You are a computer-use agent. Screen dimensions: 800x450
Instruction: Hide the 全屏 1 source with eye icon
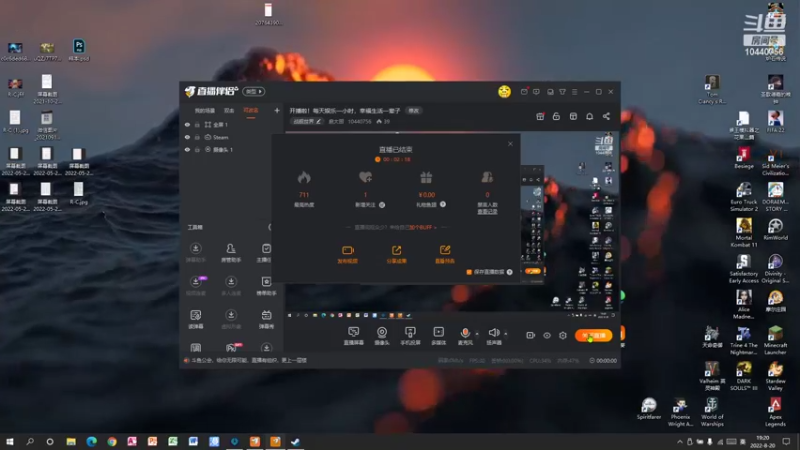(187, 124)
